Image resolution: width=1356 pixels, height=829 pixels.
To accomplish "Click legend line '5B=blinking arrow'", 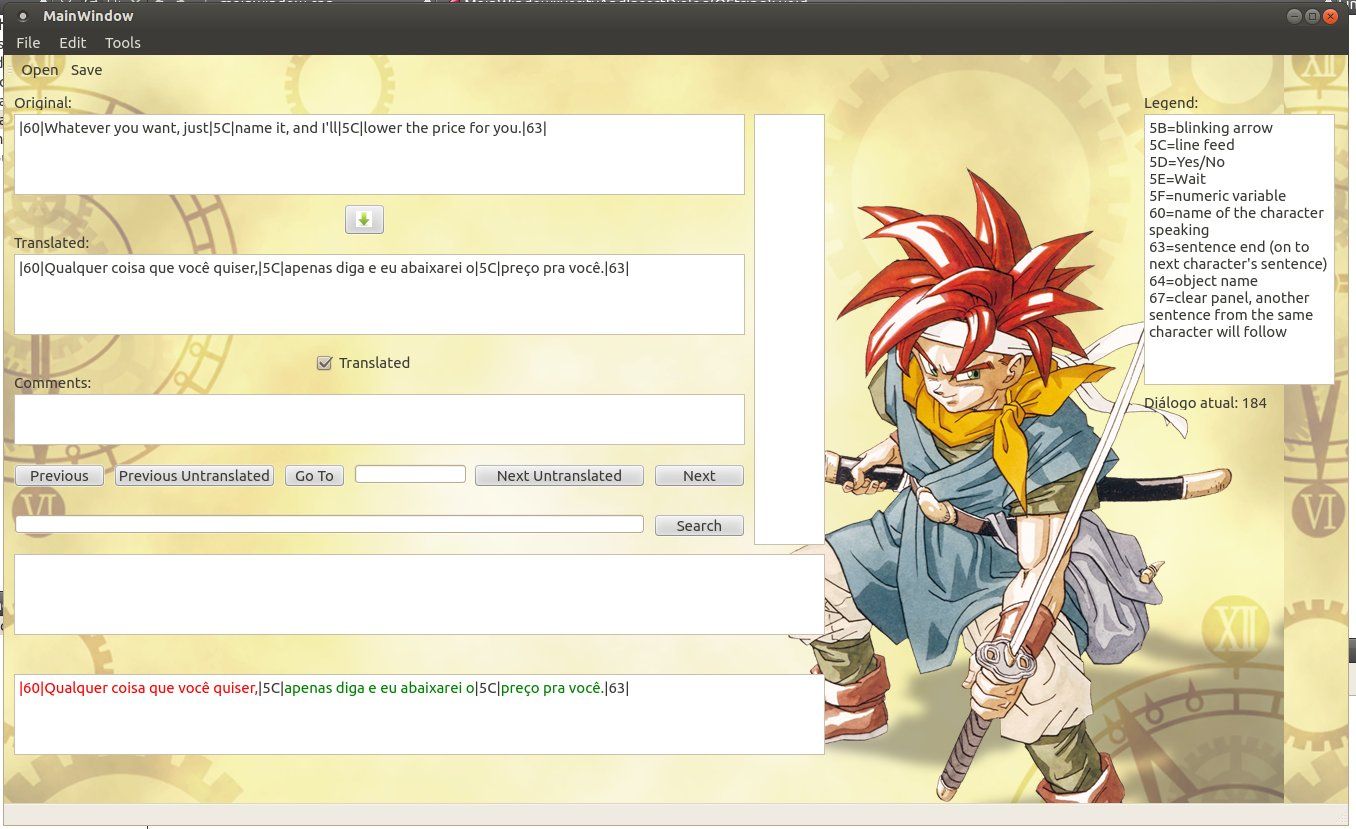I will tap(1211, 128).
